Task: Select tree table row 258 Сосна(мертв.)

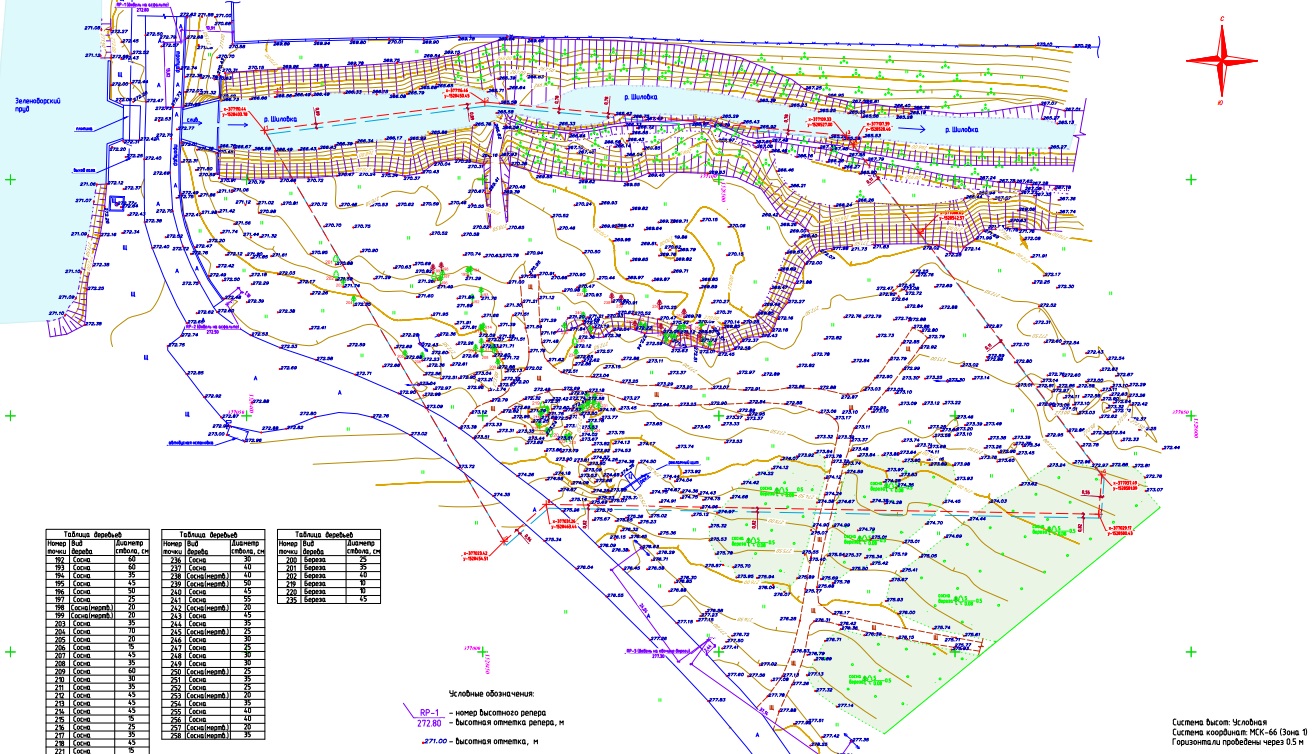Action: (213, 735)
